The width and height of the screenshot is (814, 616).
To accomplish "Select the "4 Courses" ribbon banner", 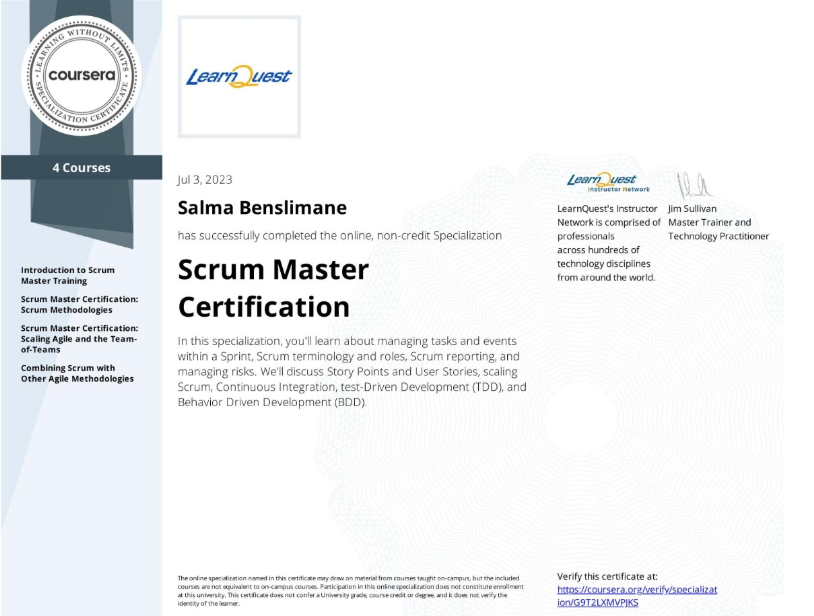I will [x=81, y=167].
